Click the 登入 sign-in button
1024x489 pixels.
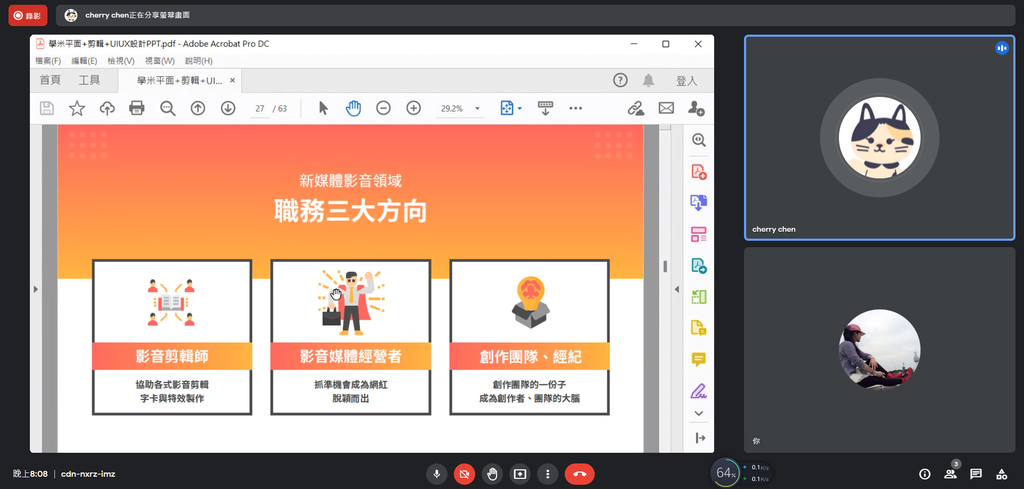tap(686, 80)
